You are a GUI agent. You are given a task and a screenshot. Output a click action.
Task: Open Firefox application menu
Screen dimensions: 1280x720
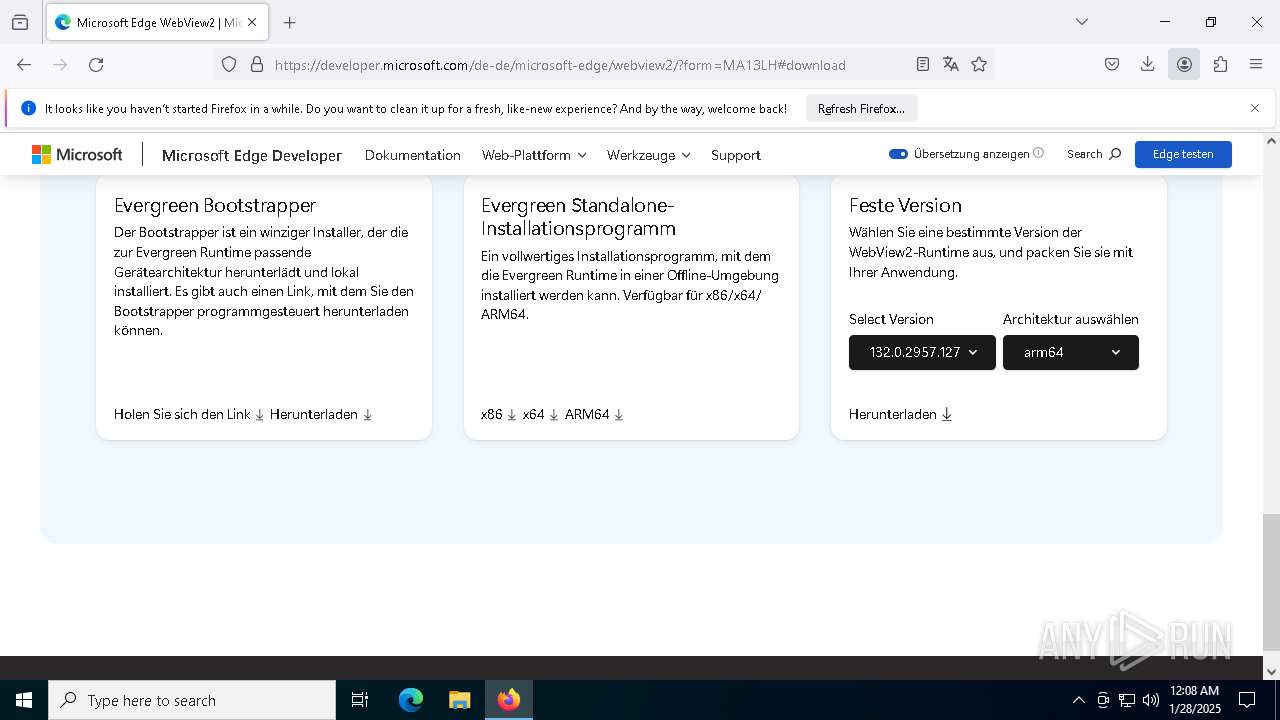click(1256, 64)
